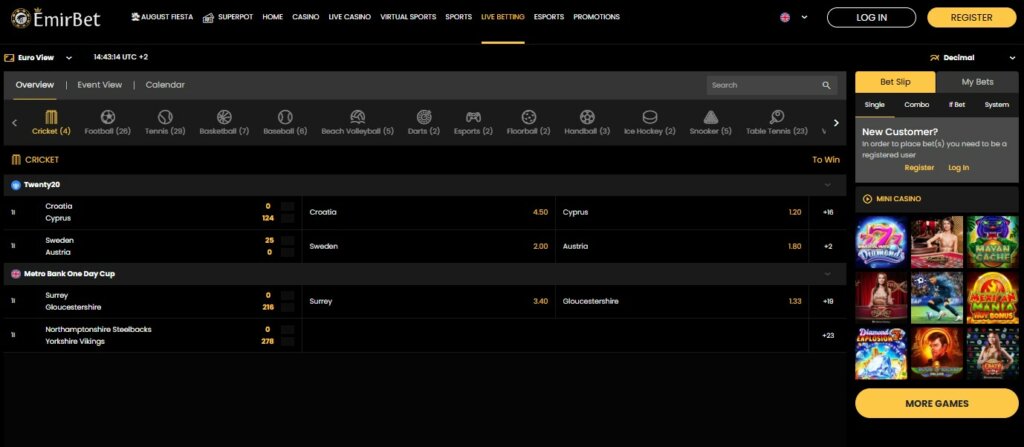Screen dimensions: 1024x447
Task: Collapse the Twenty20 league section
Action: click(x=827, y=185)
